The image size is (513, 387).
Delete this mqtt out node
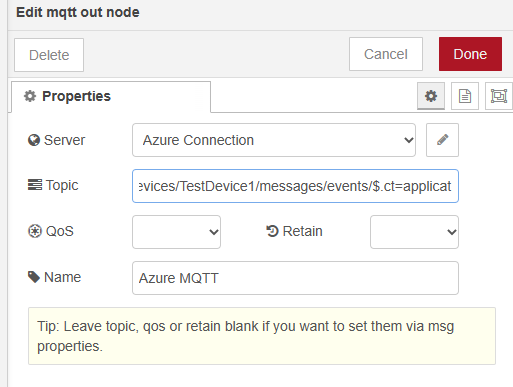(x=49, y=55)
